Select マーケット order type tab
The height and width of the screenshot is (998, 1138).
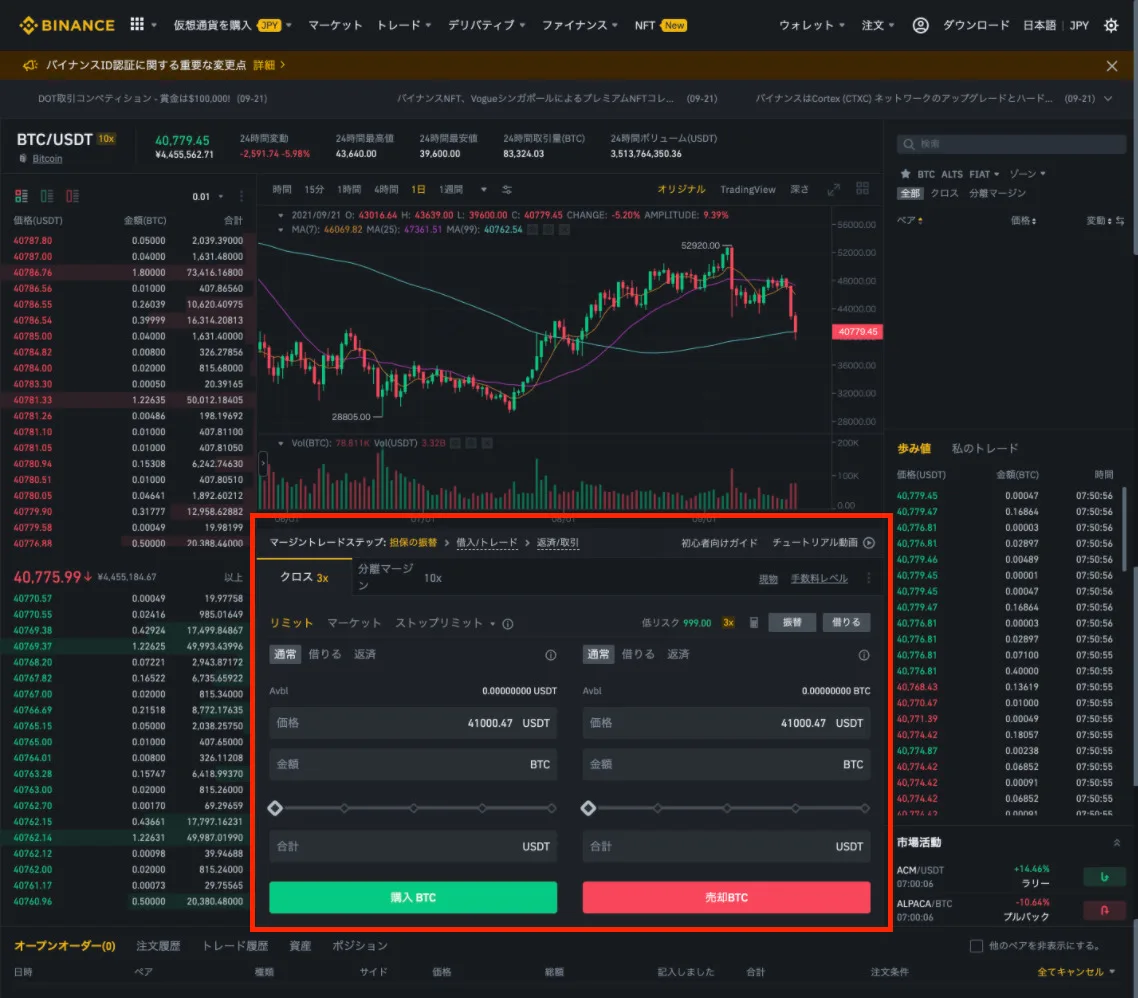point(353,623)
